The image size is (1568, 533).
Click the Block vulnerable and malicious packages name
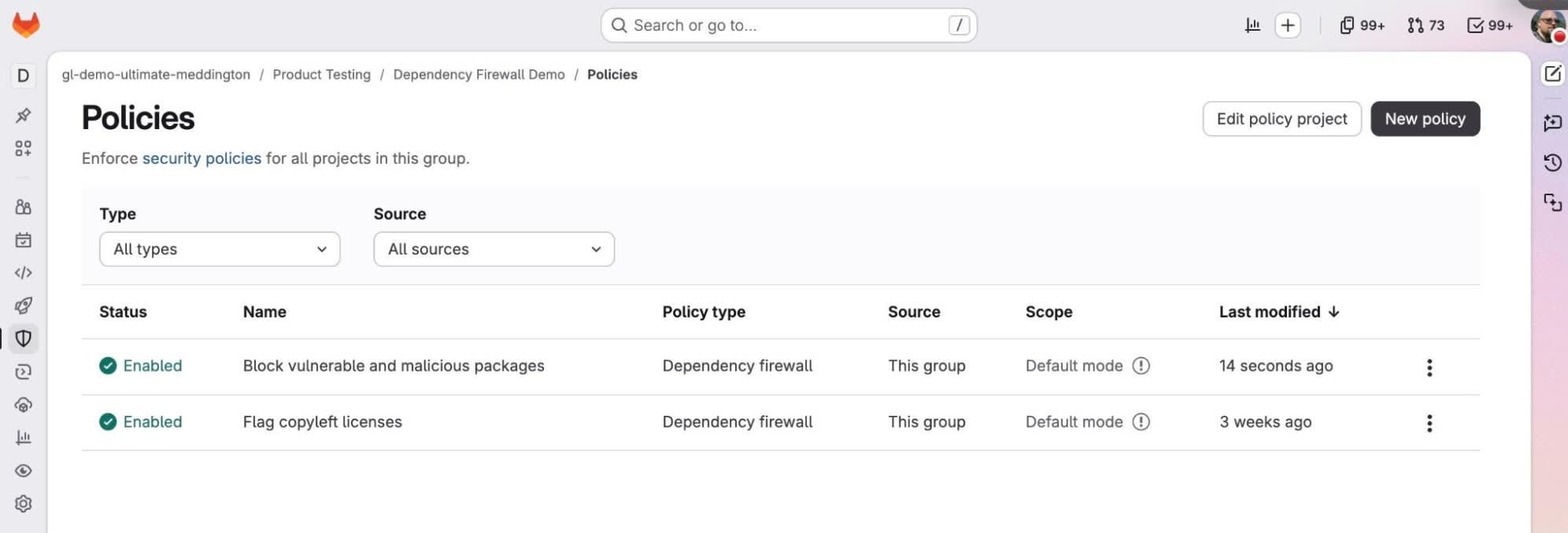pyautogui.click(x=394, y=366)
